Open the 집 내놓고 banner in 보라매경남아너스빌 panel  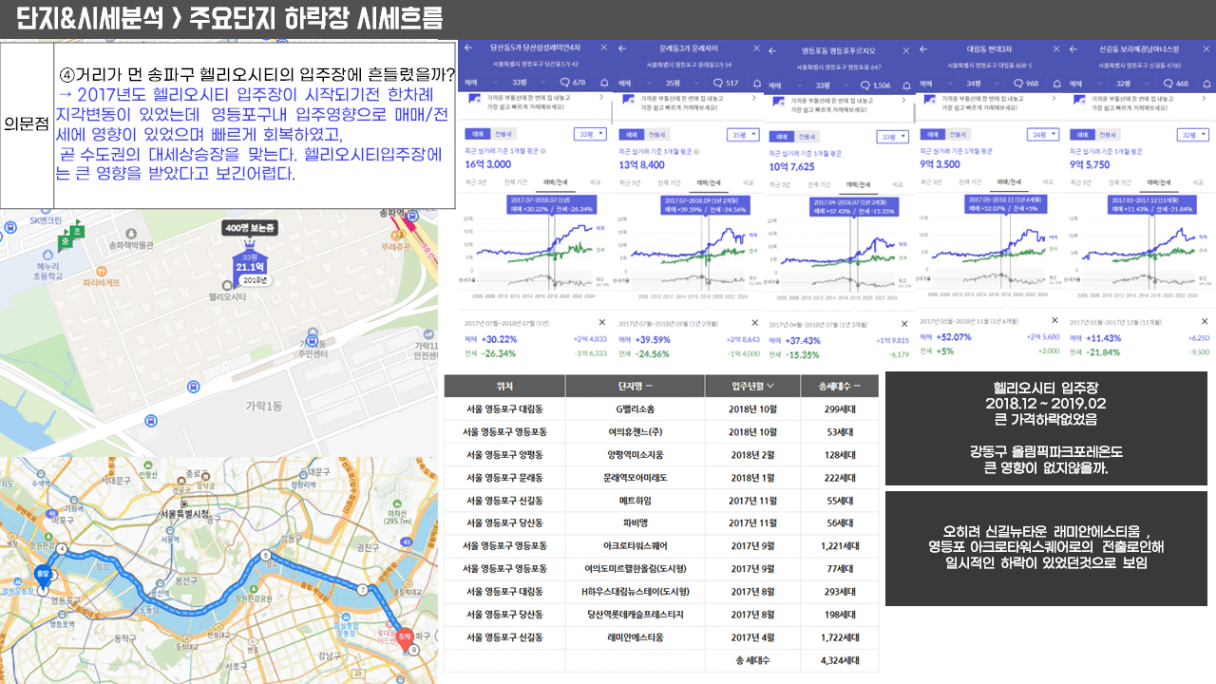point(1139,103)
